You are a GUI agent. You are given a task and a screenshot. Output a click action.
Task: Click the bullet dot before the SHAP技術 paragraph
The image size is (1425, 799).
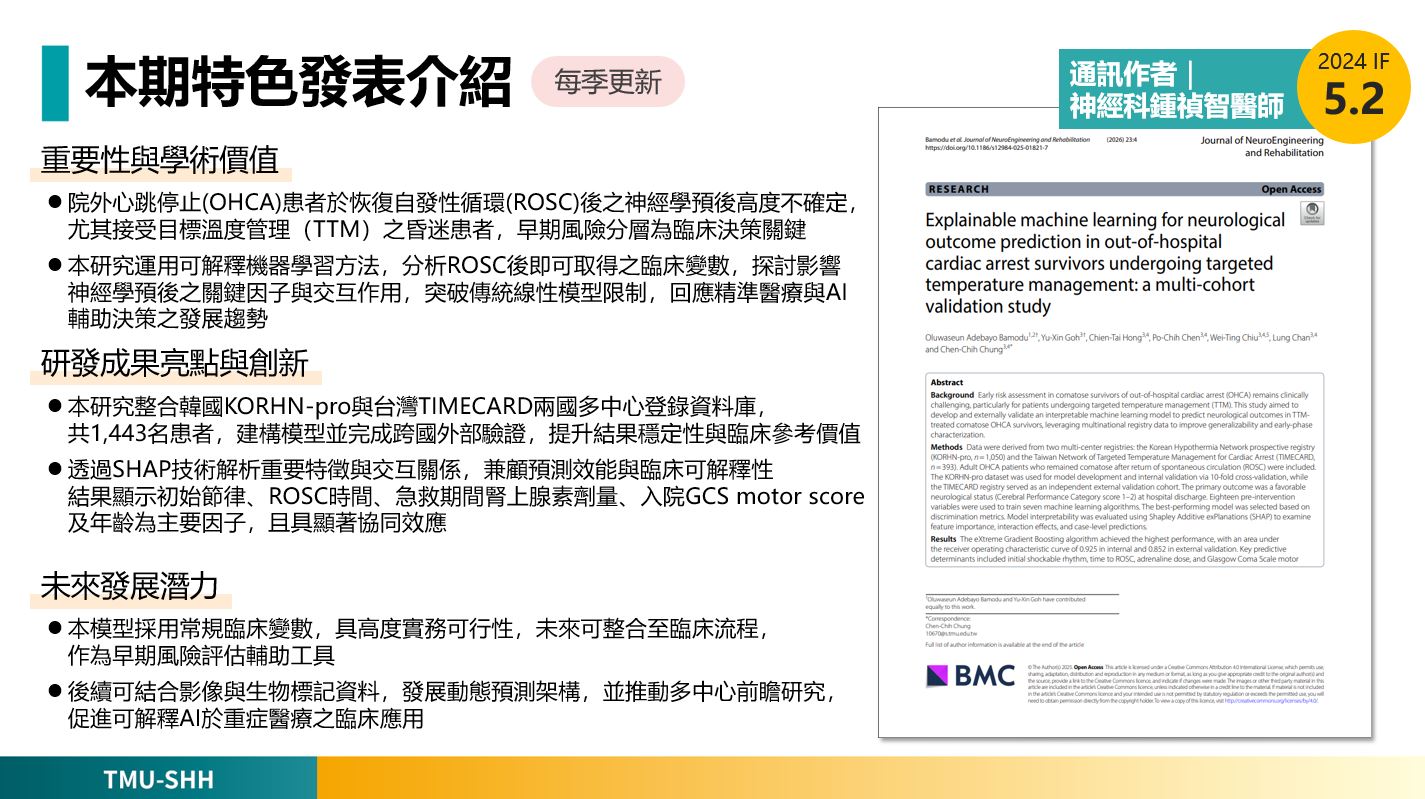click(x=56, y=470)
